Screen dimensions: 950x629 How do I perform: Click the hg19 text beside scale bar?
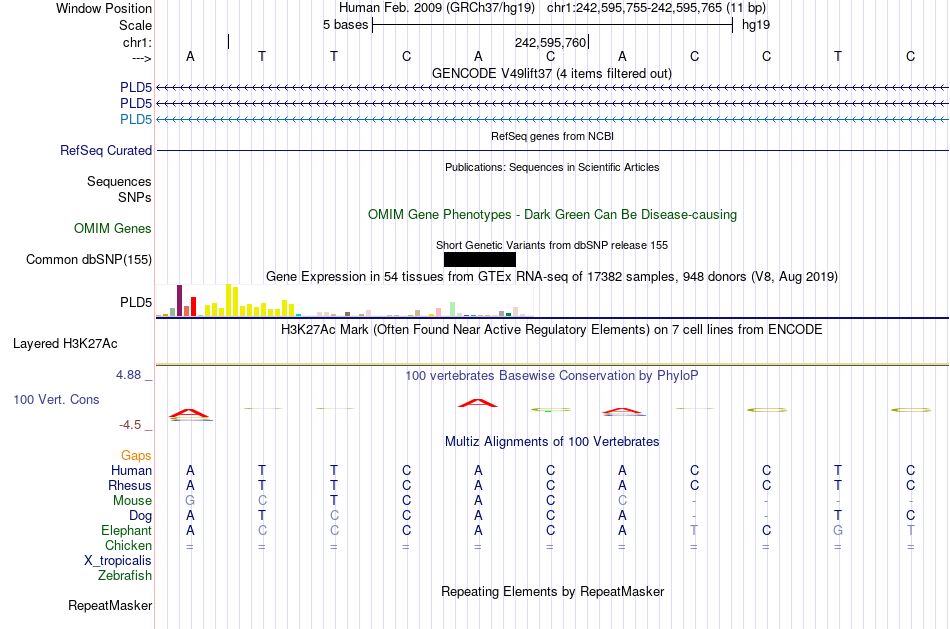756,25
